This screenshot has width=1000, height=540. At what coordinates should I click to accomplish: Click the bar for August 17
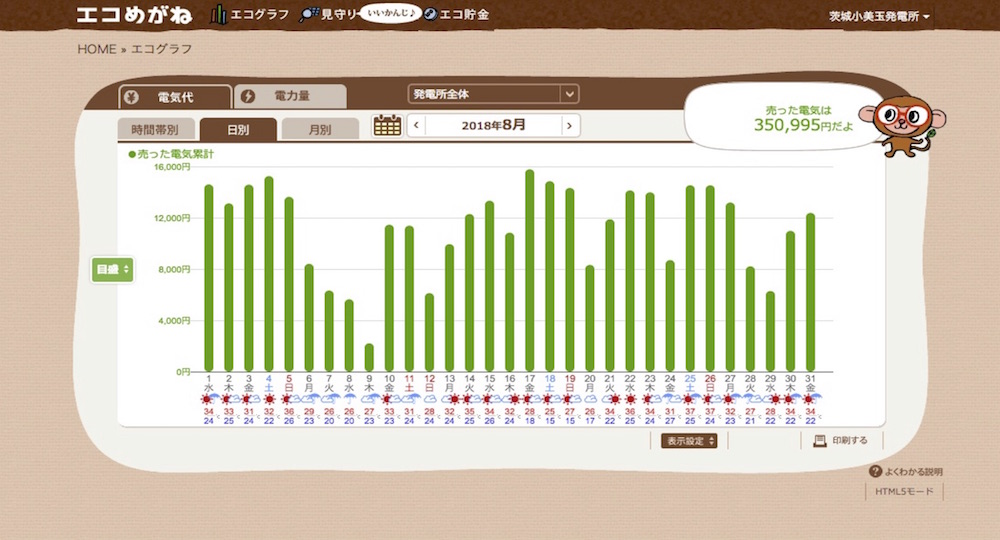point(529,271)
